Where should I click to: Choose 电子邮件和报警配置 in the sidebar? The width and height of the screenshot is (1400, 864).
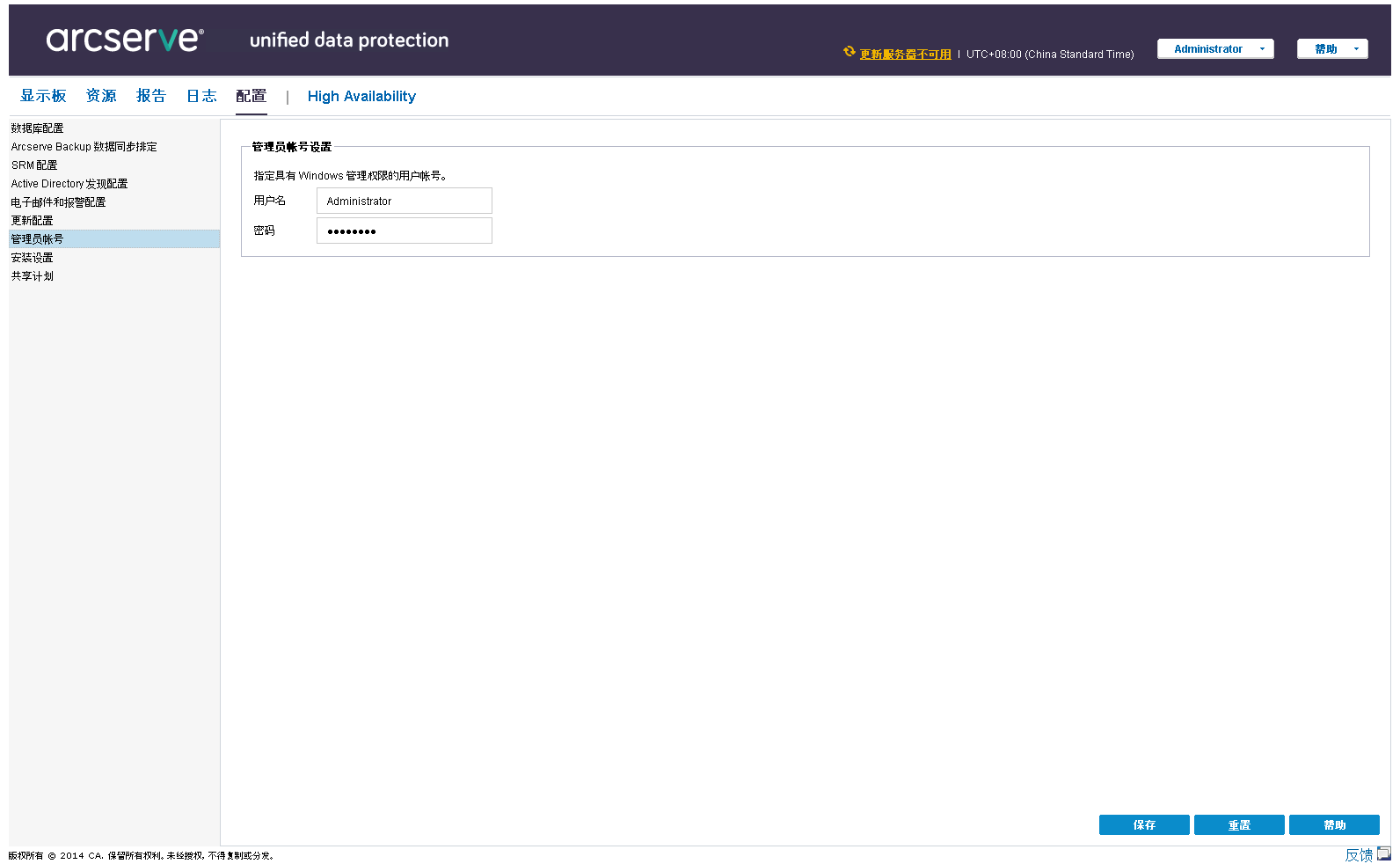tap(59, 202)
